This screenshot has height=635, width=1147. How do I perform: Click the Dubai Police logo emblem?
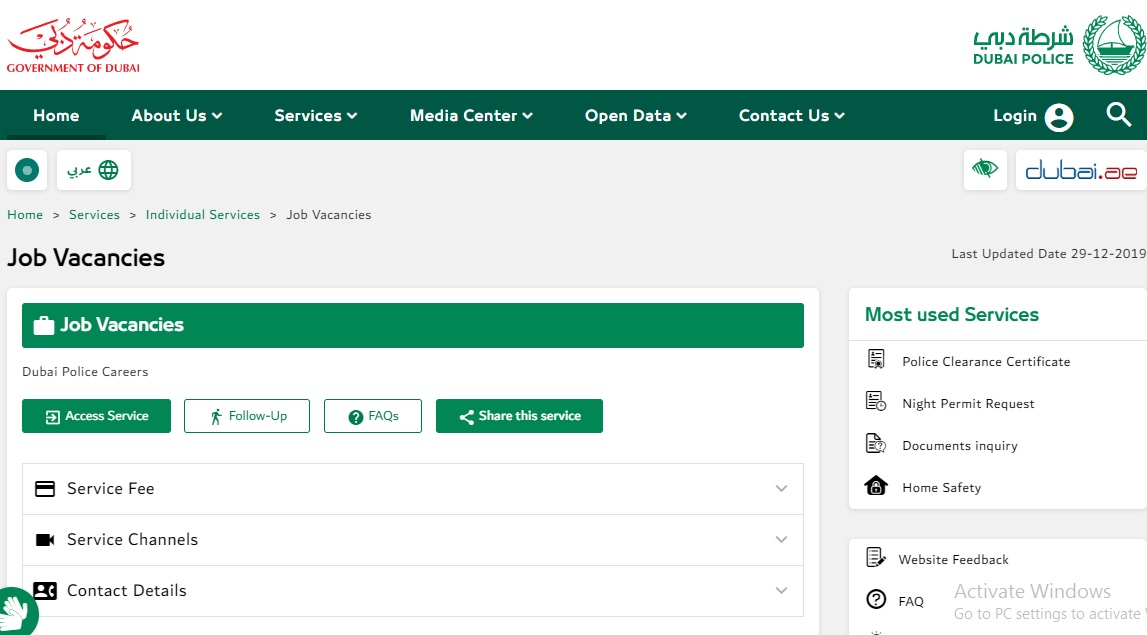(1114, 45)
